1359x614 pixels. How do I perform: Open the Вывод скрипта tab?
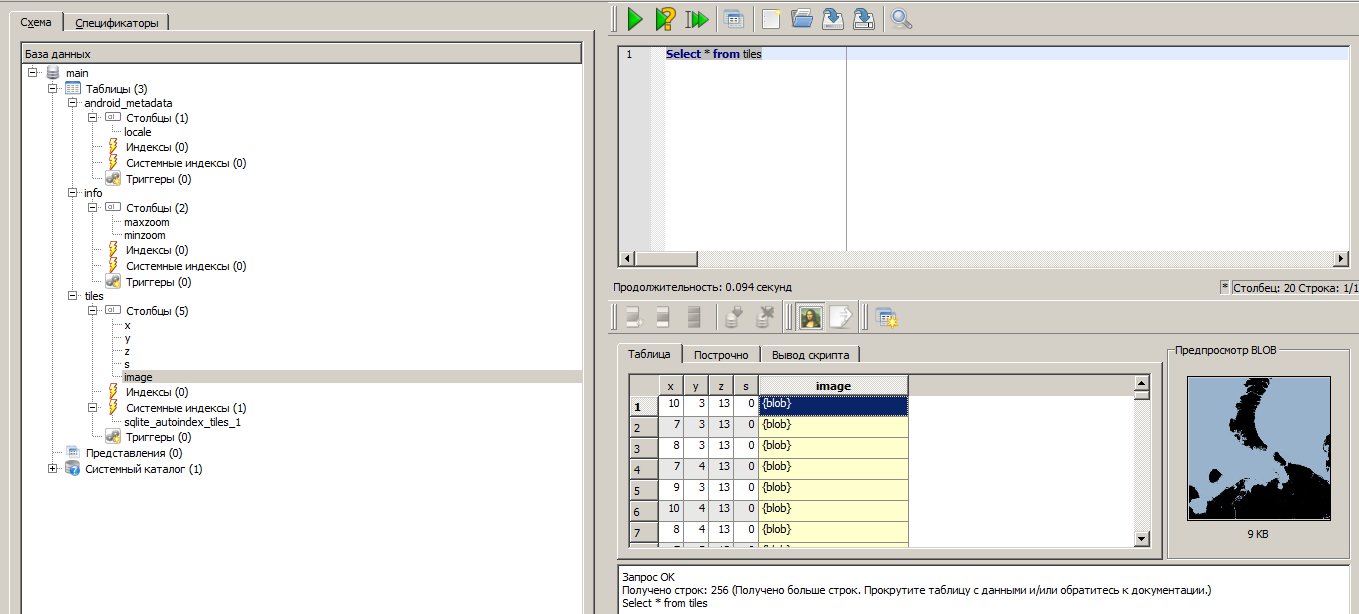pos(810,355)
